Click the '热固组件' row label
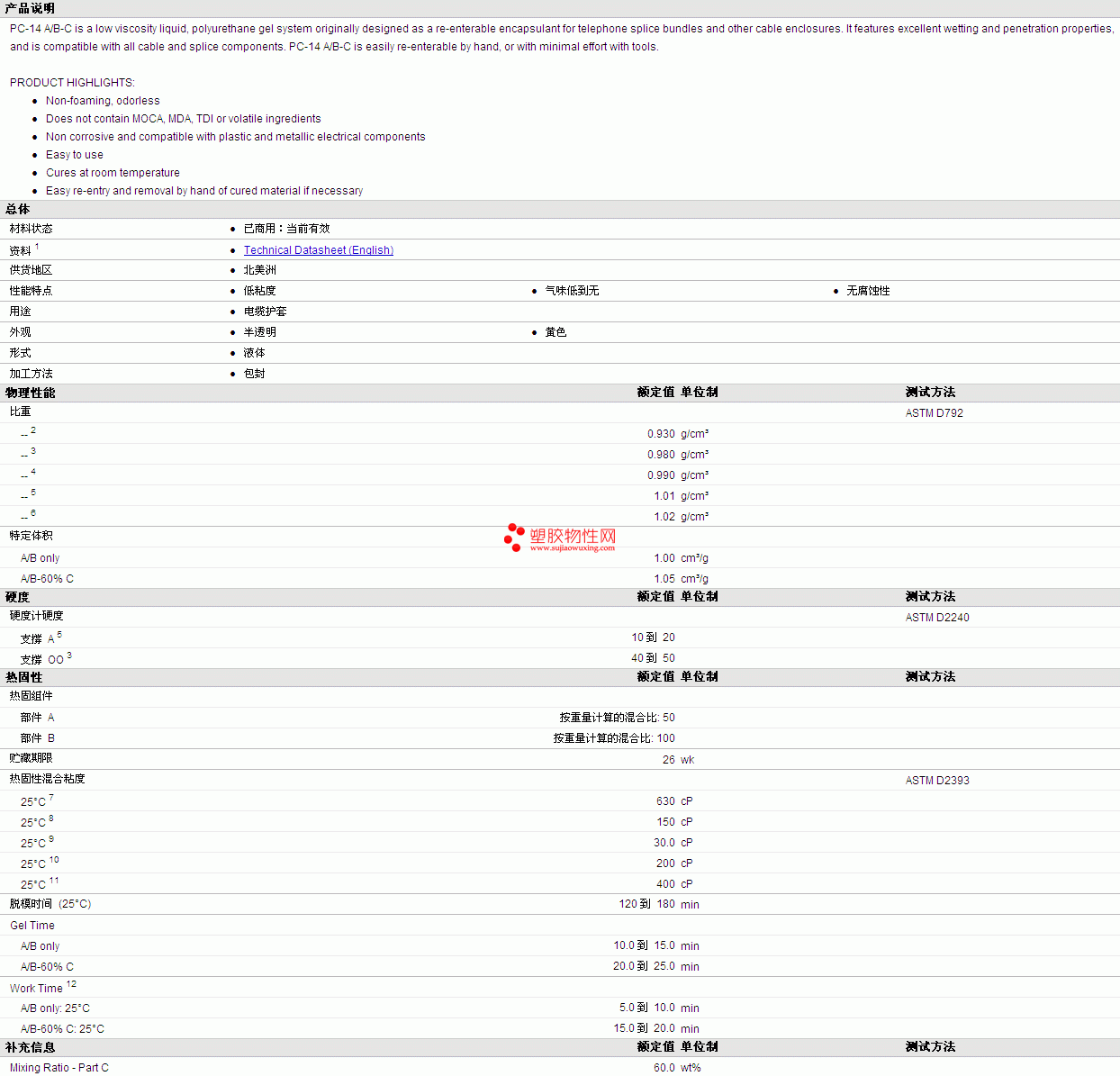This screenshot has height=1076, width=1120. click(32, 696)
